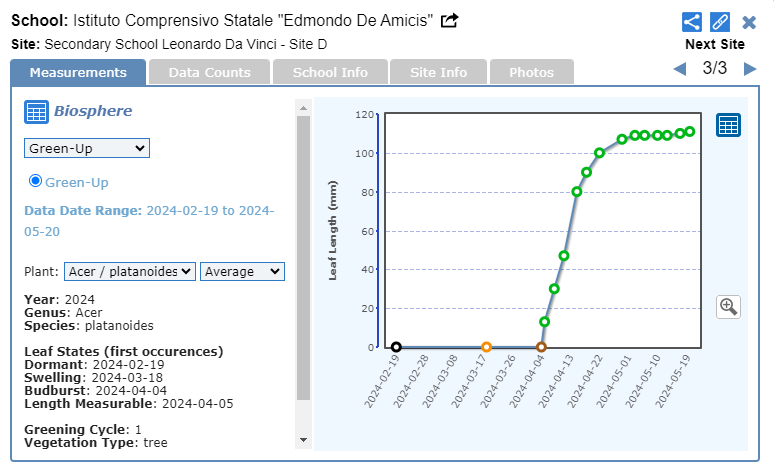
Task: Expand the Average dropdown
Action: coord(243,272)
